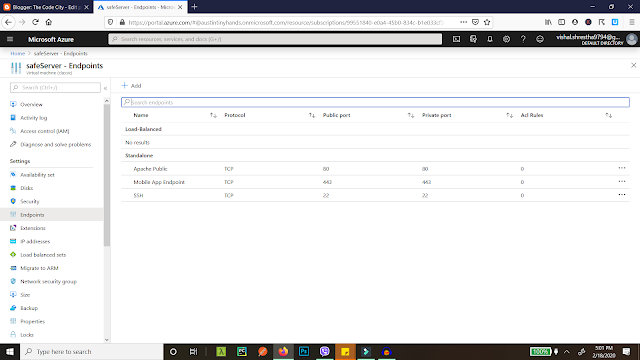Sort the table by Public port
Viewport: 640px width, 360px height.
(411, 116)
